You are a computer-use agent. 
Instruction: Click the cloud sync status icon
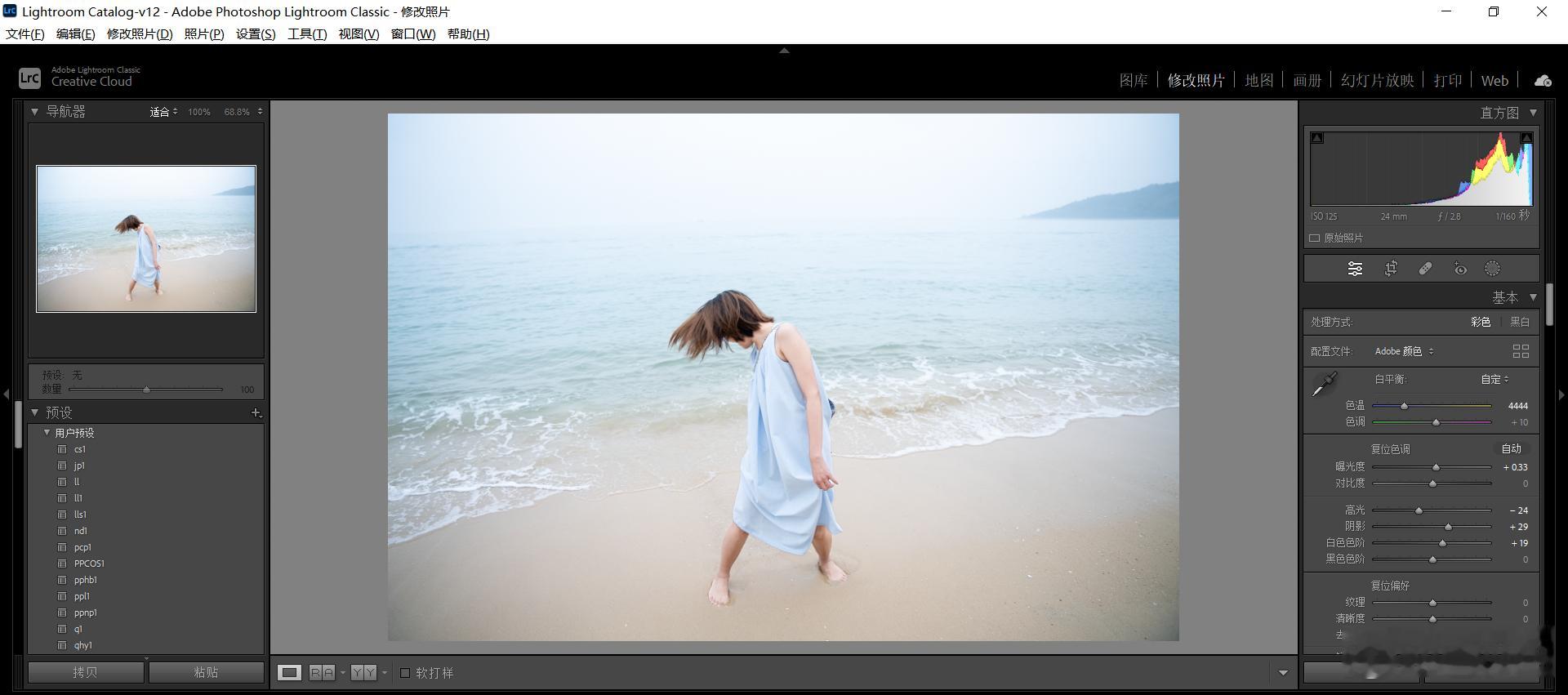pos(1543,80)
